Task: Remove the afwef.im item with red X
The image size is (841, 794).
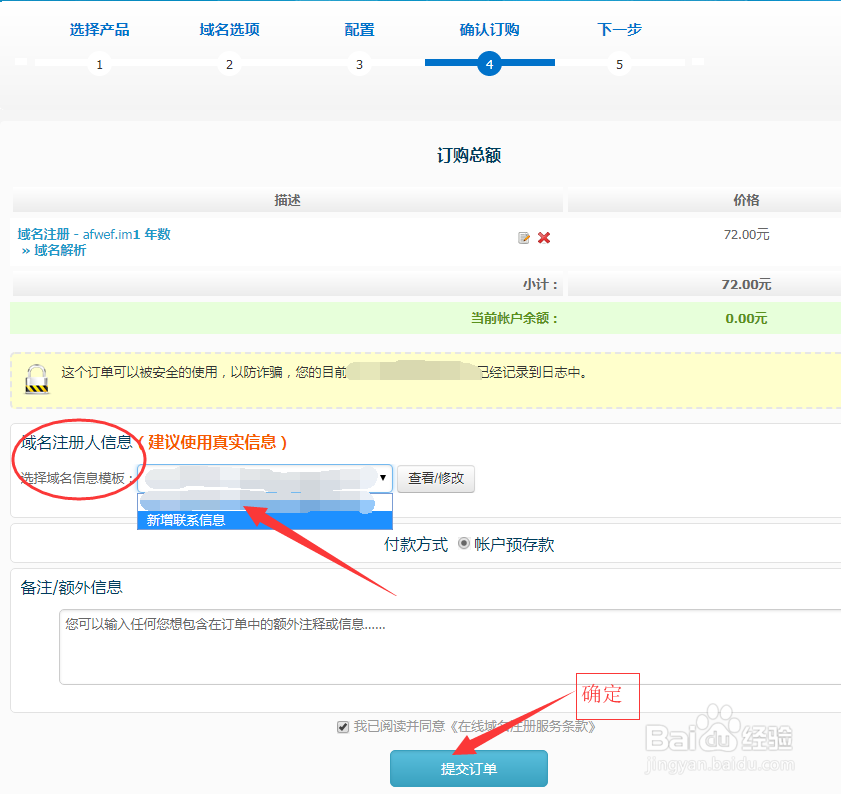Action: point(544,238)
